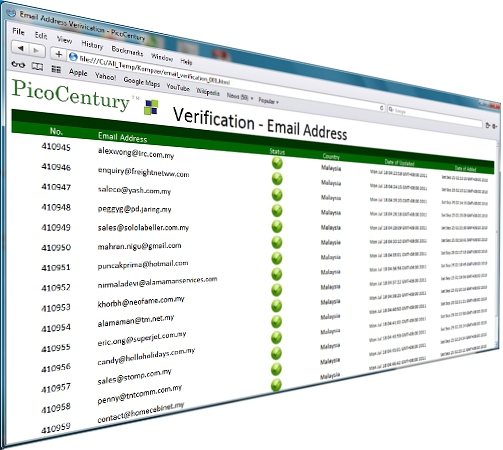Screen dimensions: 503x450
Task: Reload the page with the refresh icon
Action: click(x=382, y=108)
